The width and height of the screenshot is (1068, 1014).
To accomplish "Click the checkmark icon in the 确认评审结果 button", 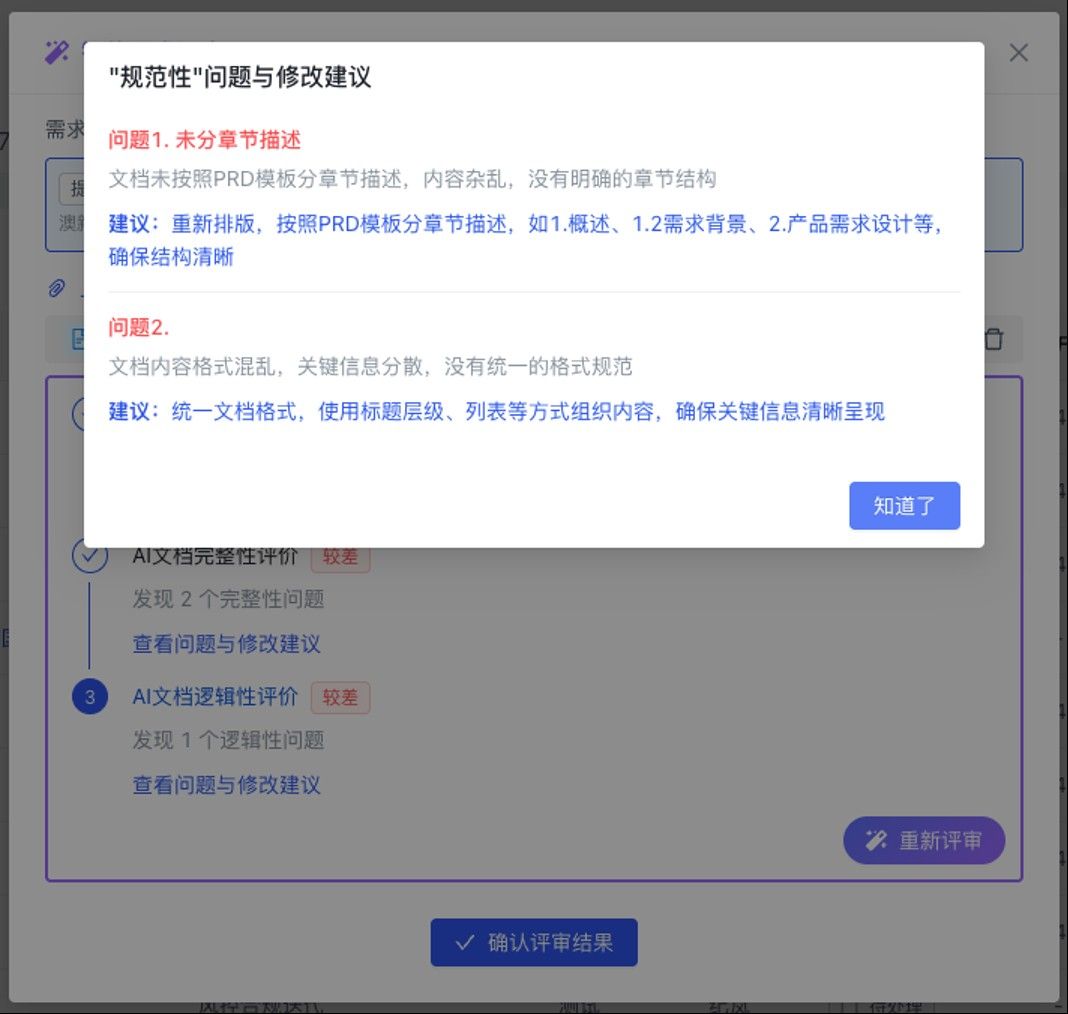I will 465,942.
